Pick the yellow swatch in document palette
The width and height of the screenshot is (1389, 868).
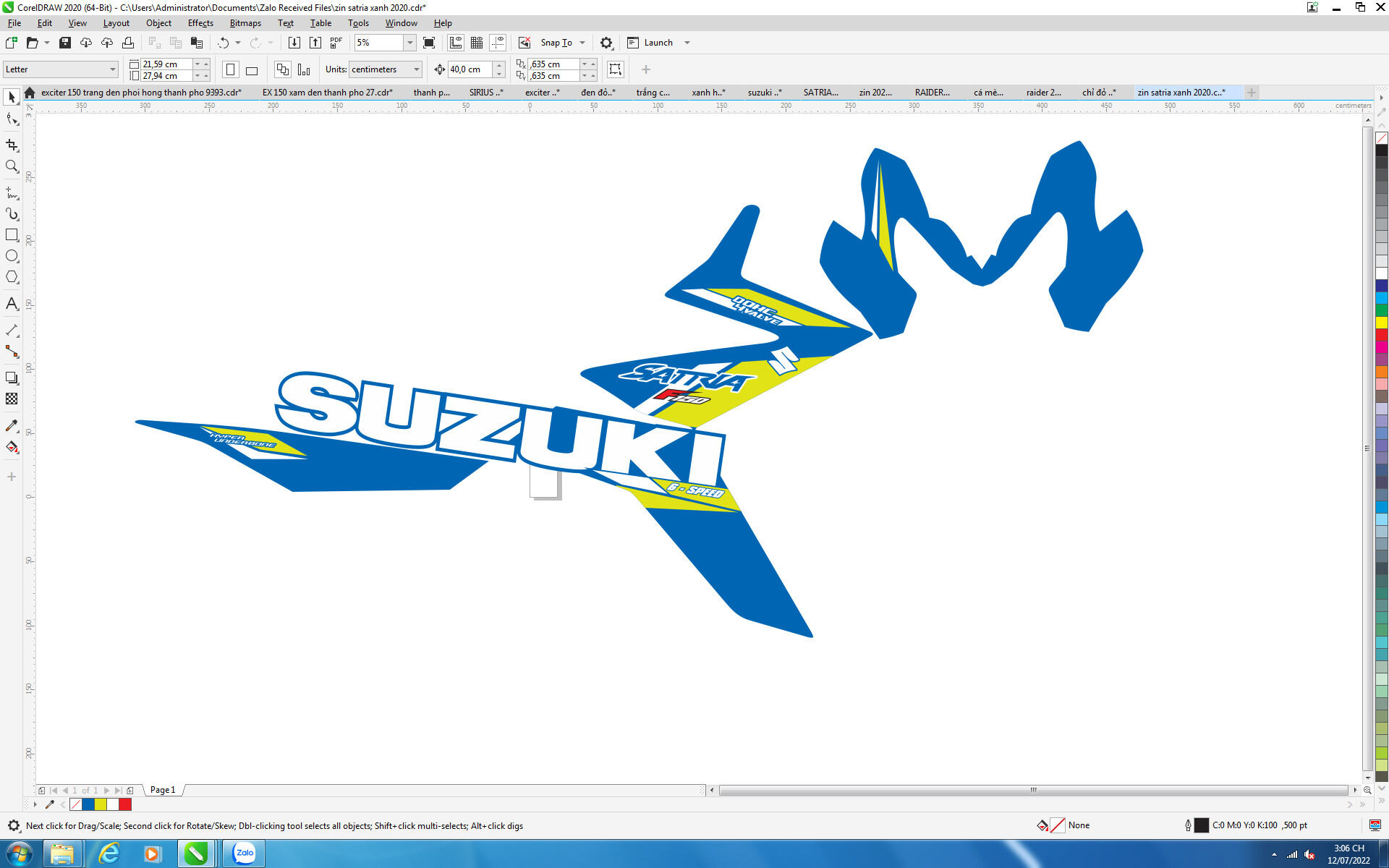(x=101, y=804)
